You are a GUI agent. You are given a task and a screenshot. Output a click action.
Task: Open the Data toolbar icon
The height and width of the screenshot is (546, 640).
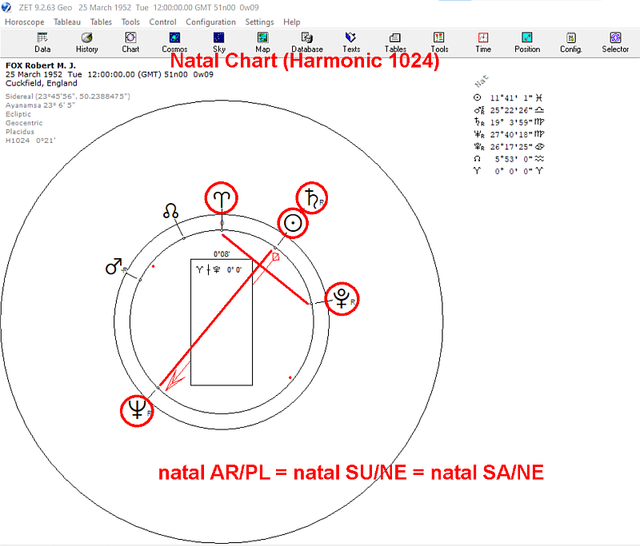tap(42, 42)
